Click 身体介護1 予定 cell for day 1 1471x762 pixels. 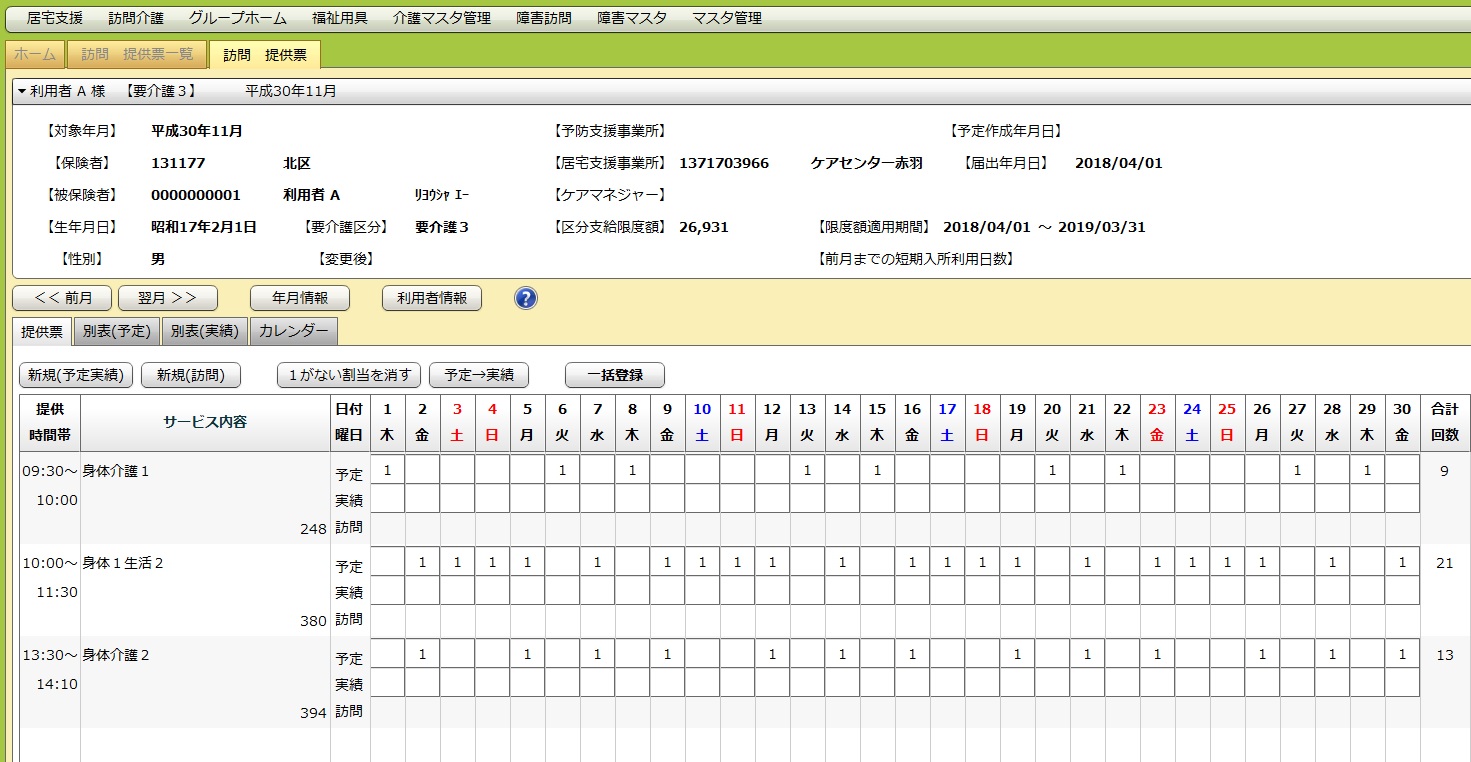387,470
